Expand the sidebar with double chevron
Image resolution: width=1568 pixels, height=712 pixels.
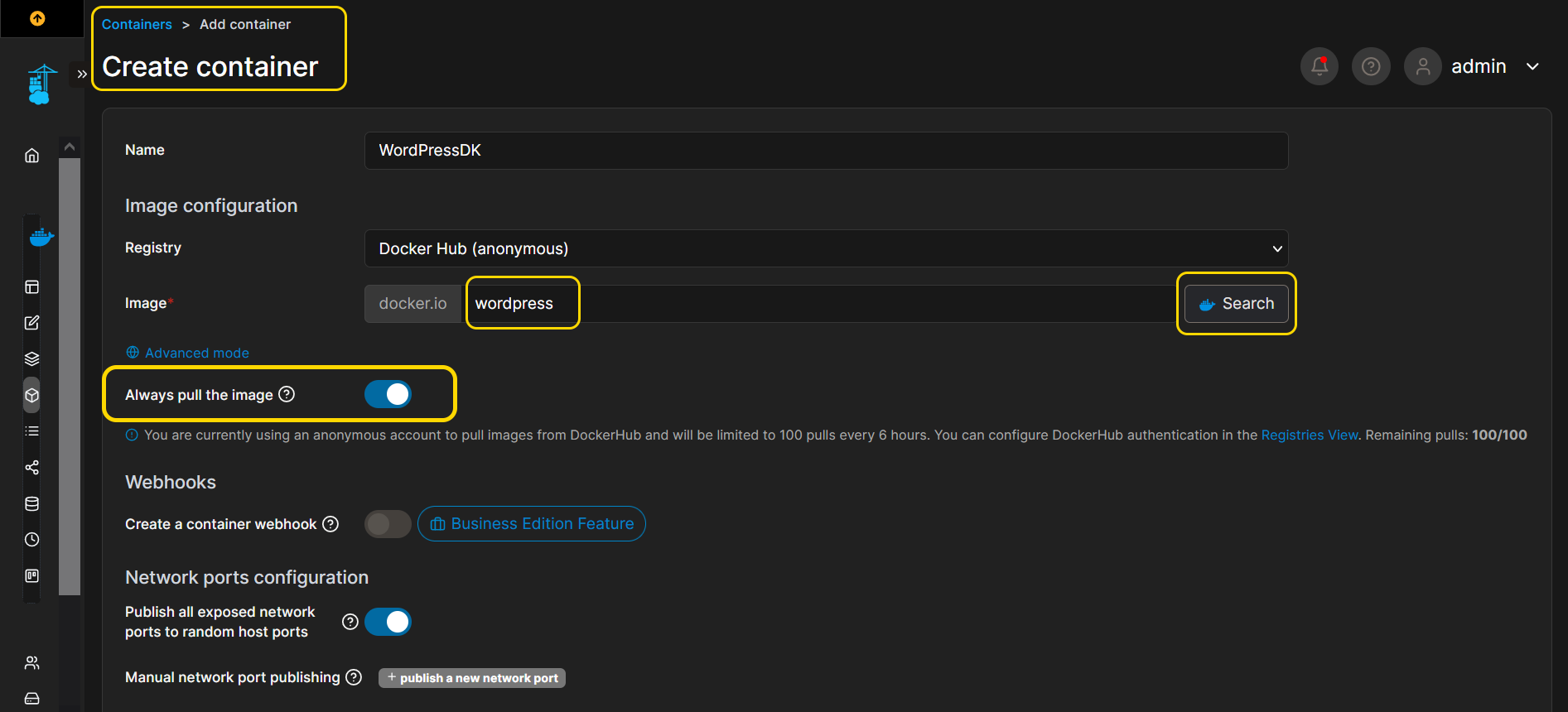(81, 74)
